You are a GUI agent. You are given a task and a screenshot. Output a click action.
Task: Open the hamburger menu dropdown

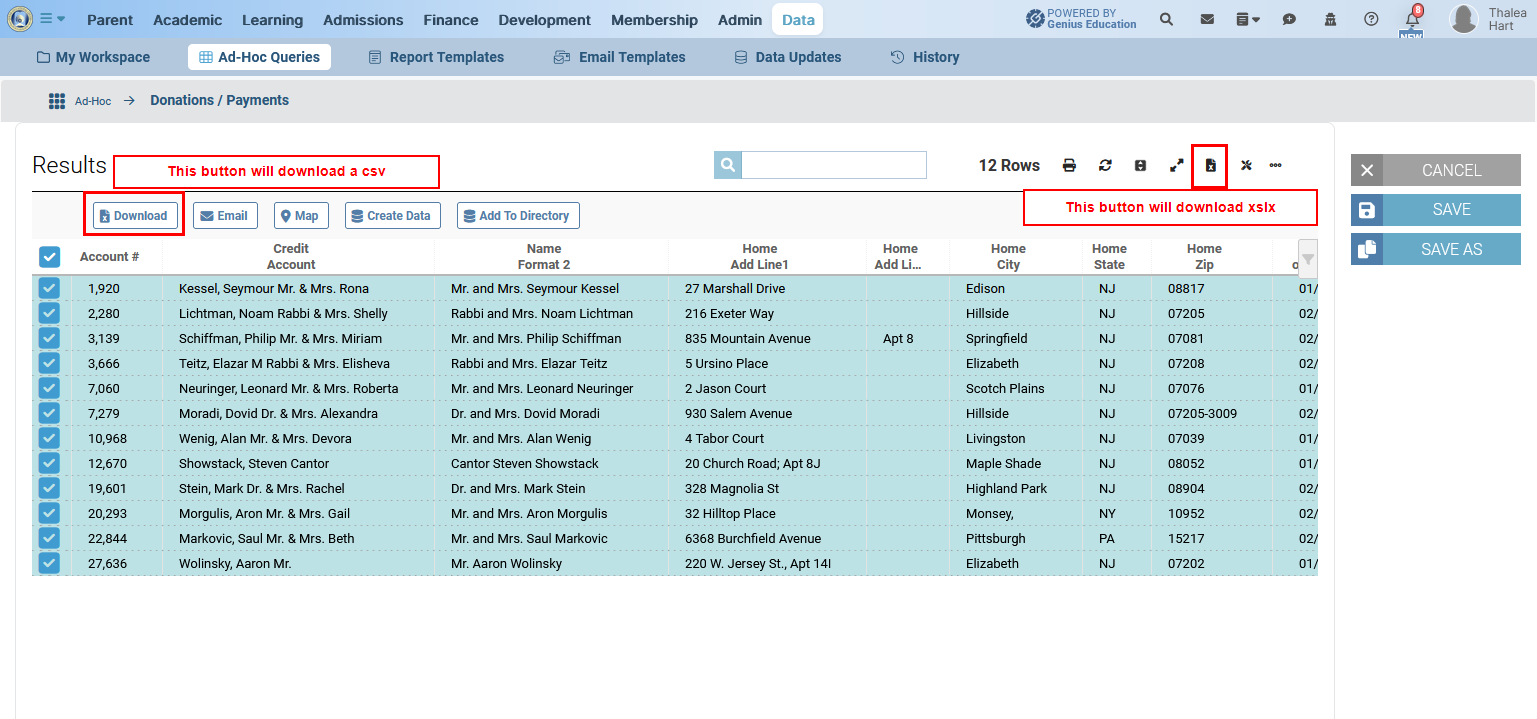click(x=52, y=19)
